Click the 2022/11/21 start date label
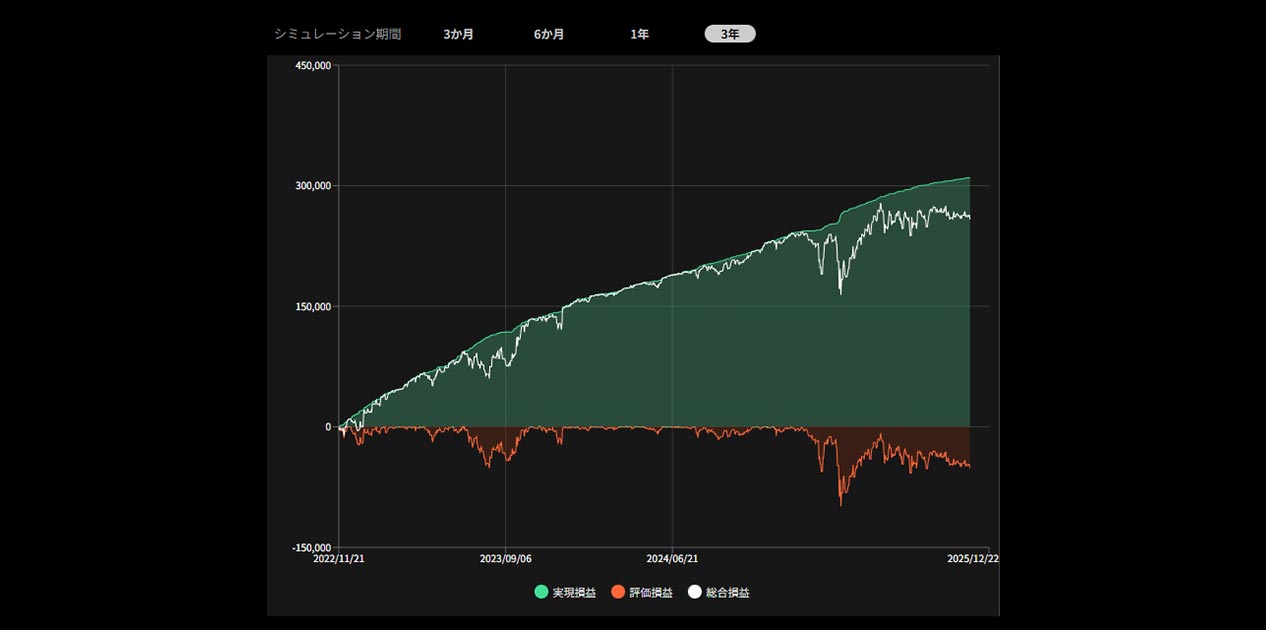Image resolution: width=1266 pixels, height=630 pixels. coord(339,560)
